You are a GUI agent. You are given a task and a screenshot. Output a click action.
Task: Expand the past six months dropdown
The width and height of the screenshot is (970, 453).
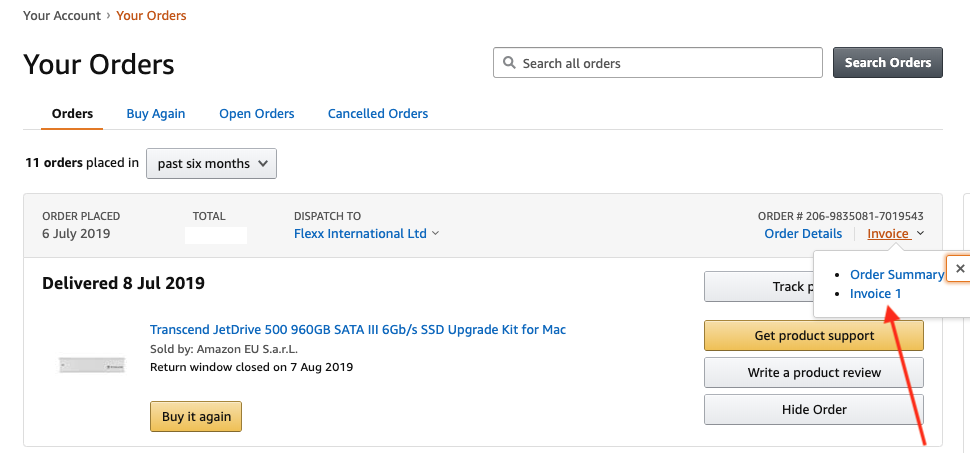tap(211, 163)
